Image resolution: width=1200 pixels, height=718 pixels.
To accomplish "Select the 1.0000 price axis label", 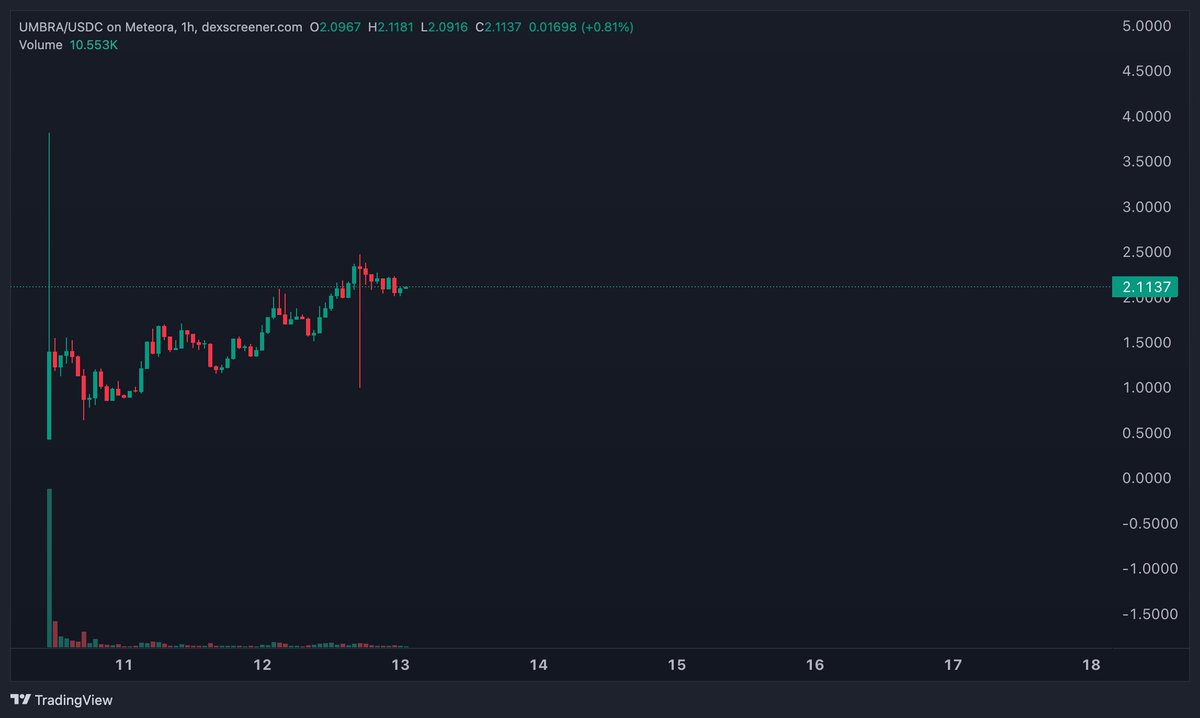I will [x=1148, y=387].
